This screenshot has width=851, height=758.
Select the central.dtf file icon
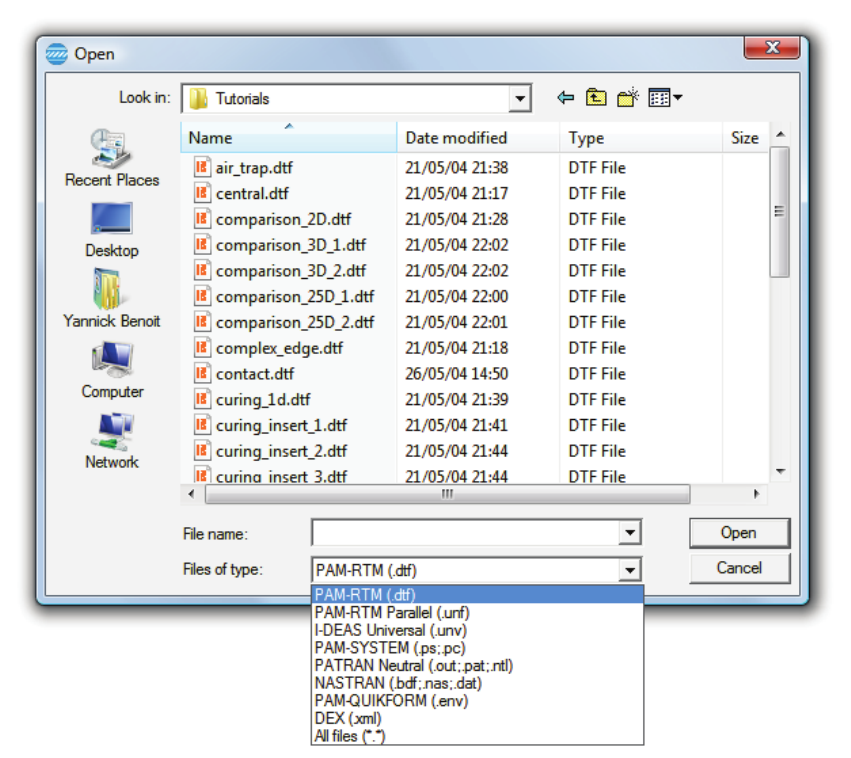pos(202,193)
